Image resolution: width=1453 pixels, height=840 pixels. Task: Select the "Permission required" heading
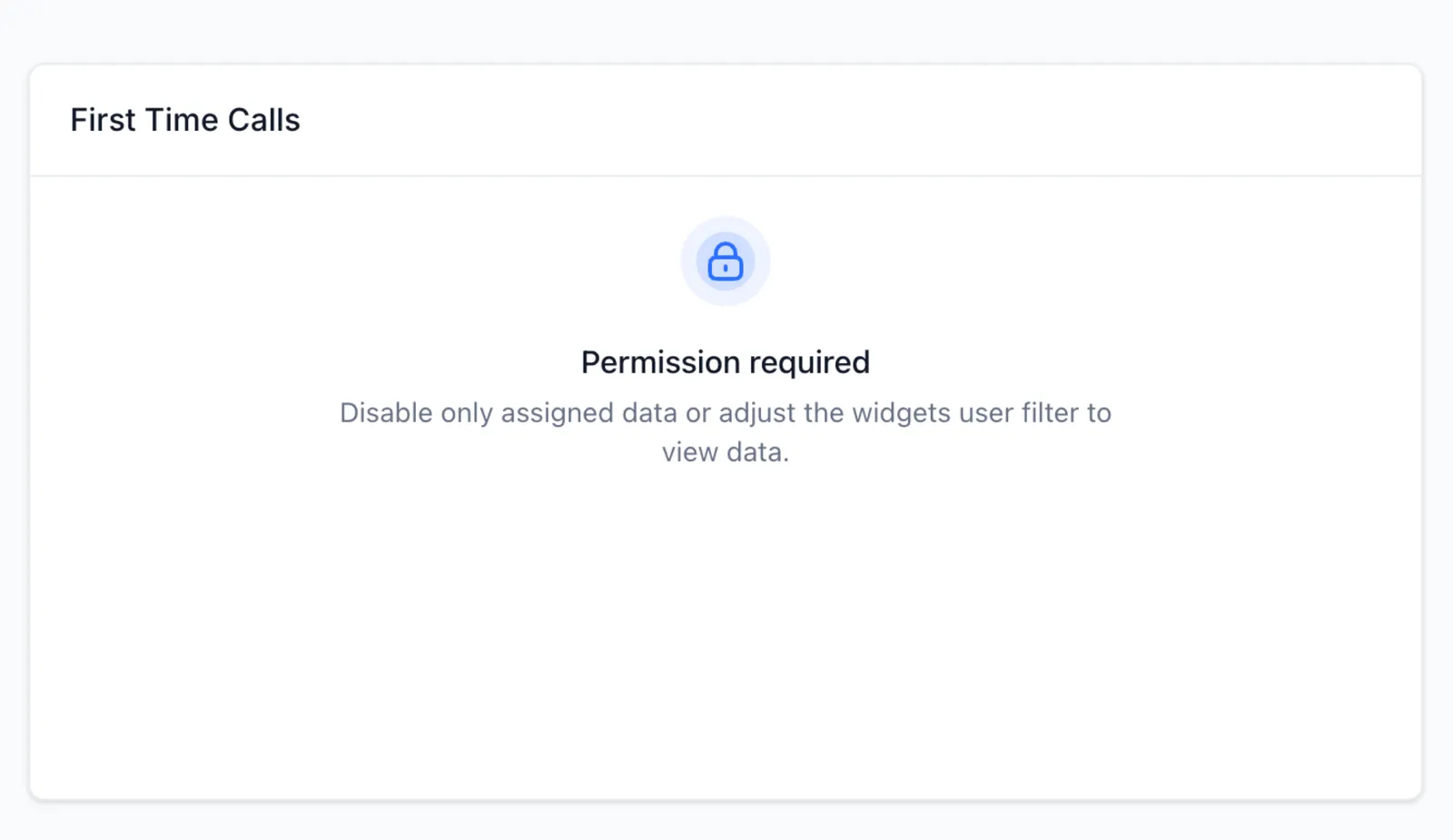point(726,362)
